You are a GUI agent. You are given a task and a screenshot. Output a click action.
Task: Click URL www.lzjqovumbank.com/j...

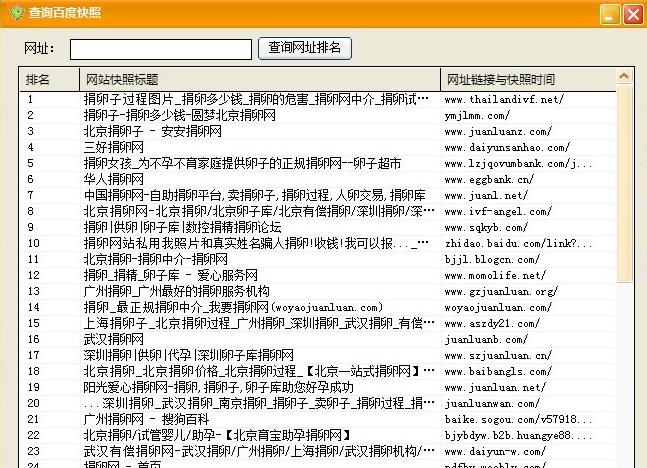(518, 164)
